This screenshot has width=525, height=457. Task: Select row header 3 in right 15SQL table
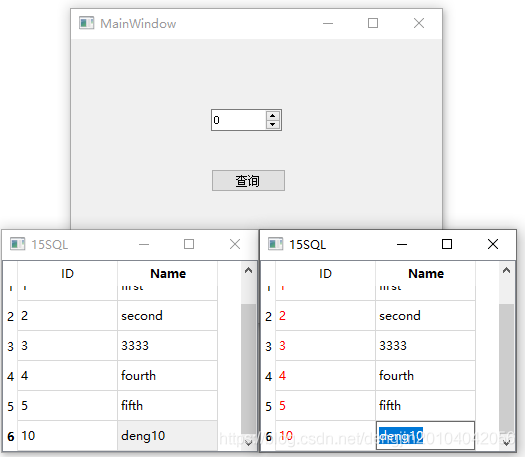pyautogui.click(x=268, y=346)
